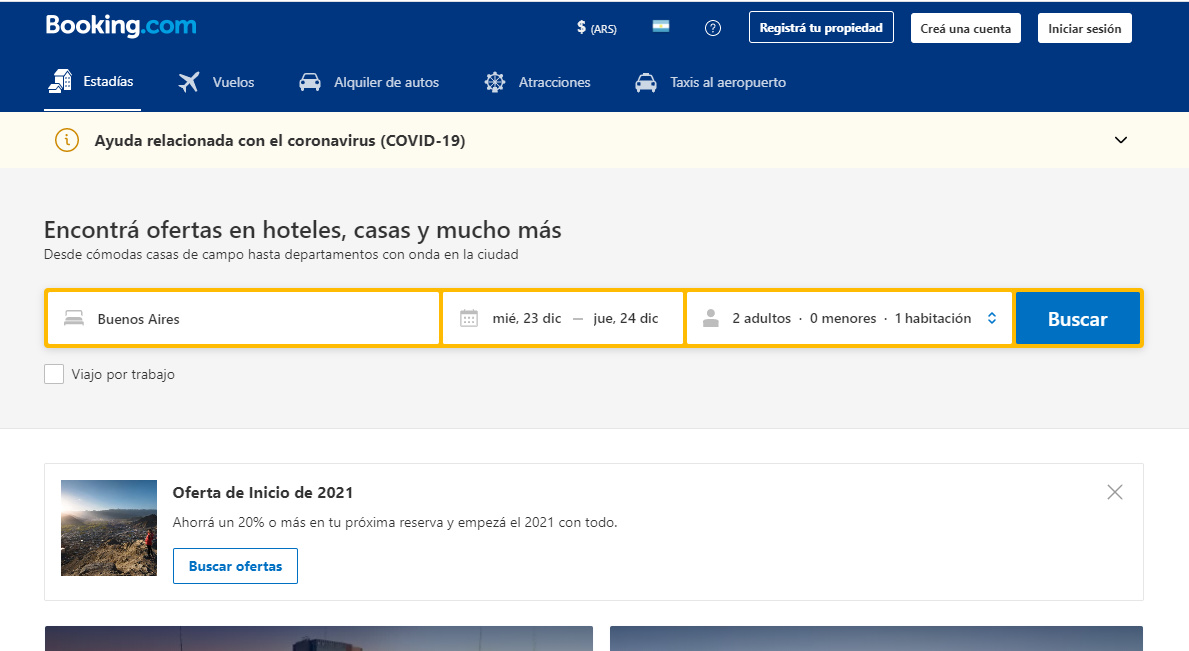The image size is (1189, 651).
Task: Click the person icon in guests field
Action: (x=711, y=318)
